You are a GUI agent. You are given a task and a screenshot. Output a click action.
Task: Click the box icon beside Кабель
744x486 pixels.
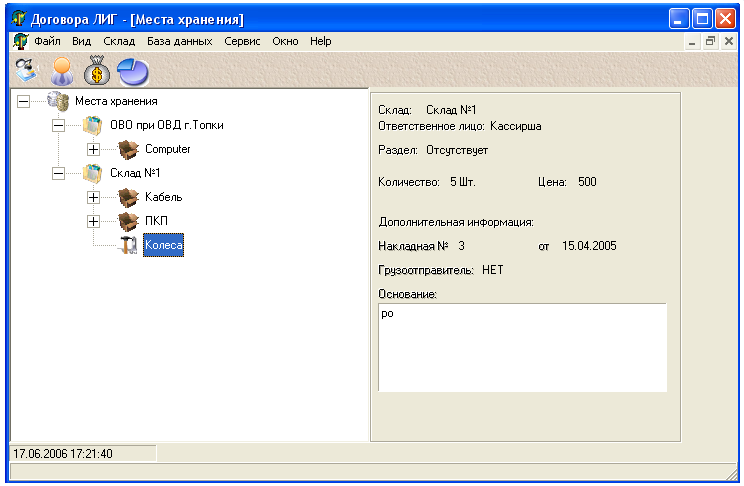coord(128,197)
